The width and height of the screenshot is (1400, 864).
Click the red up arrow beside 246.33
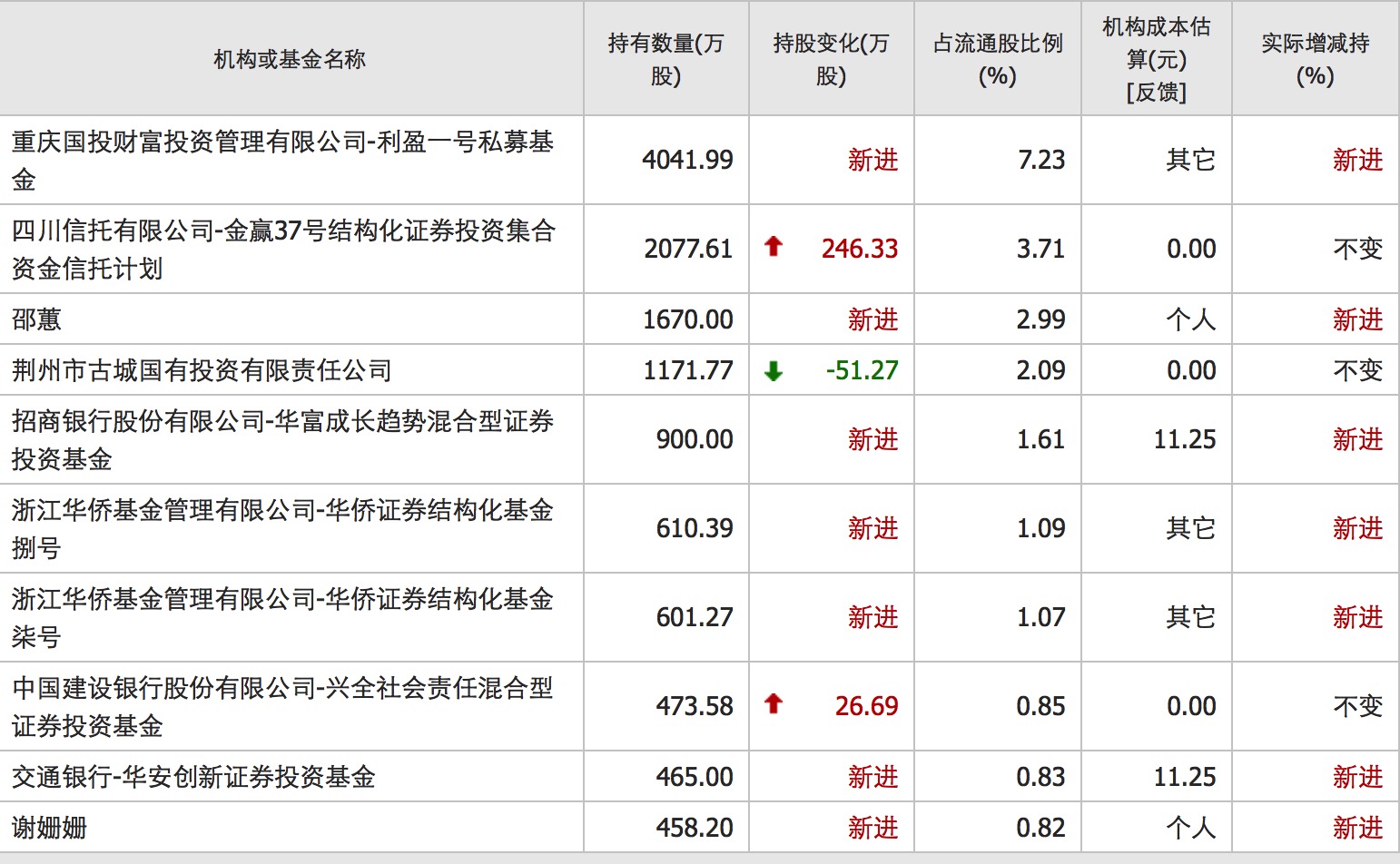tap(774, 249)
